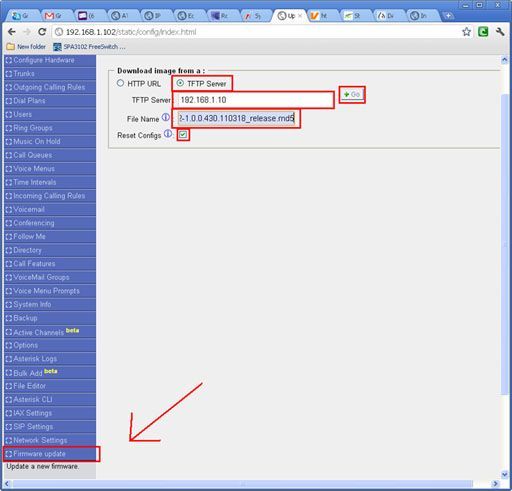Open Music On Hold
The height and width of the screenshot is (491, 512).
(50, 142)
